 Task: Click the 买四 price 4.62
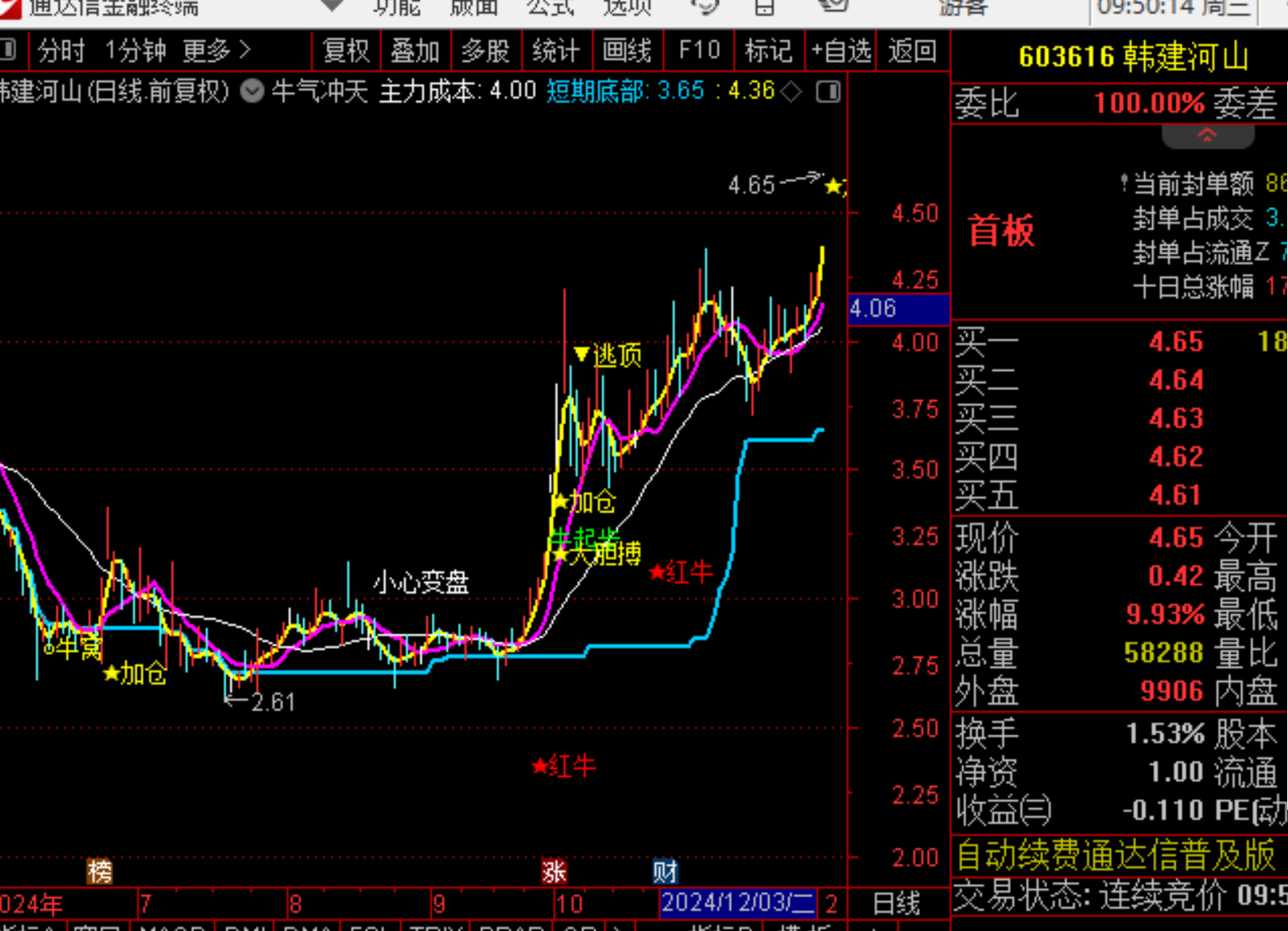[x=1176, y=457]
